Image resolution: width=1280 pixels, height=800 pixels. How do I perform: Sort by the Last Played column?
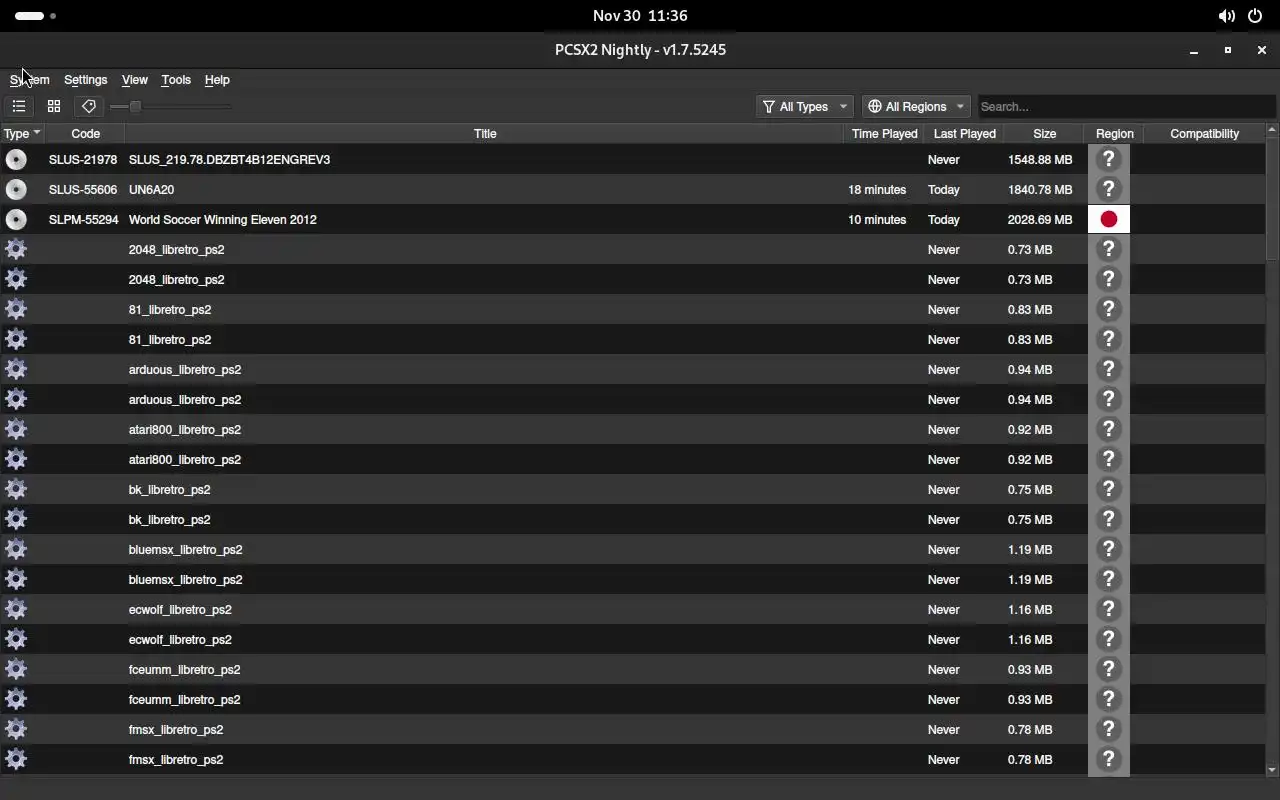[964, 133]
